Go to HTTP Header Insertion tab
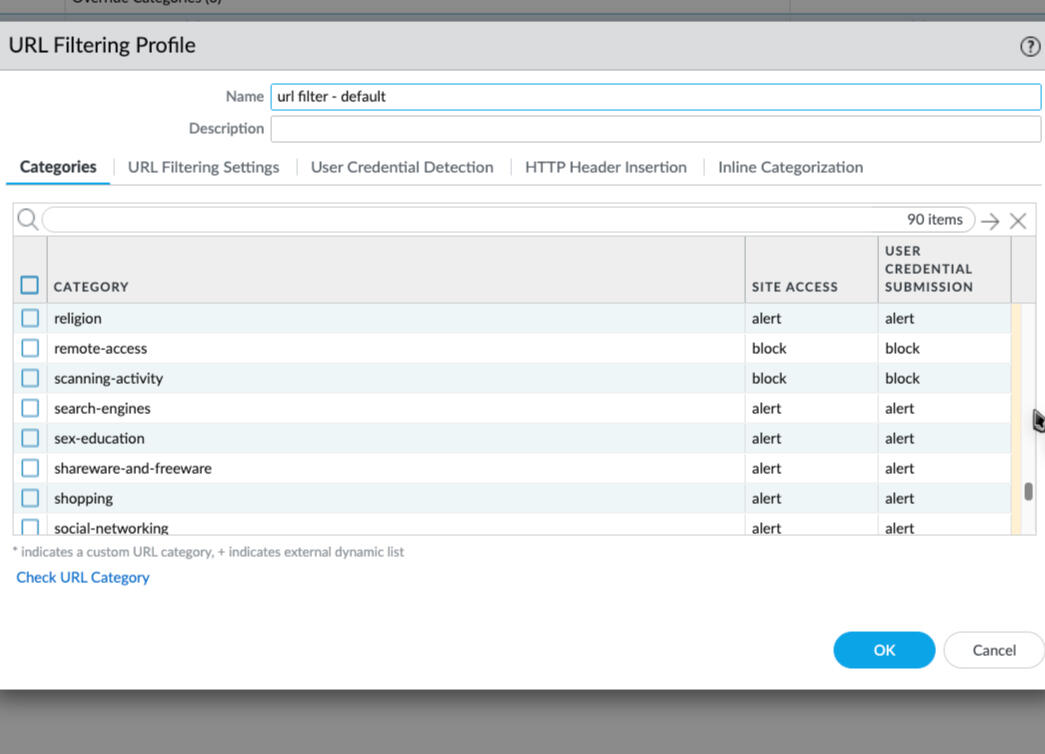The height and width of the screenshot is (754, 1045). coord(606,167)
